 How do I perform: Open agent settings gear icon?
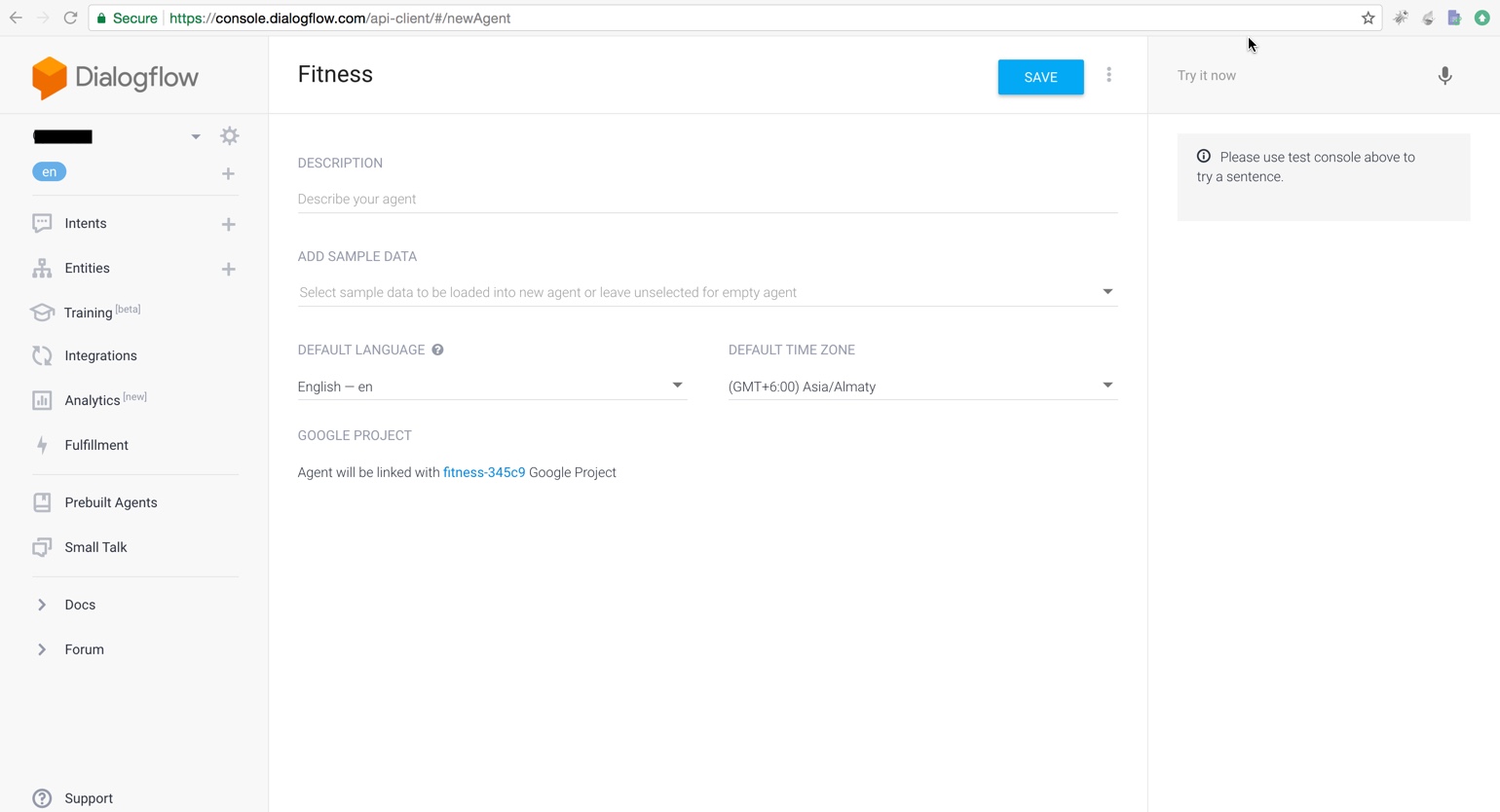point(230,136)
